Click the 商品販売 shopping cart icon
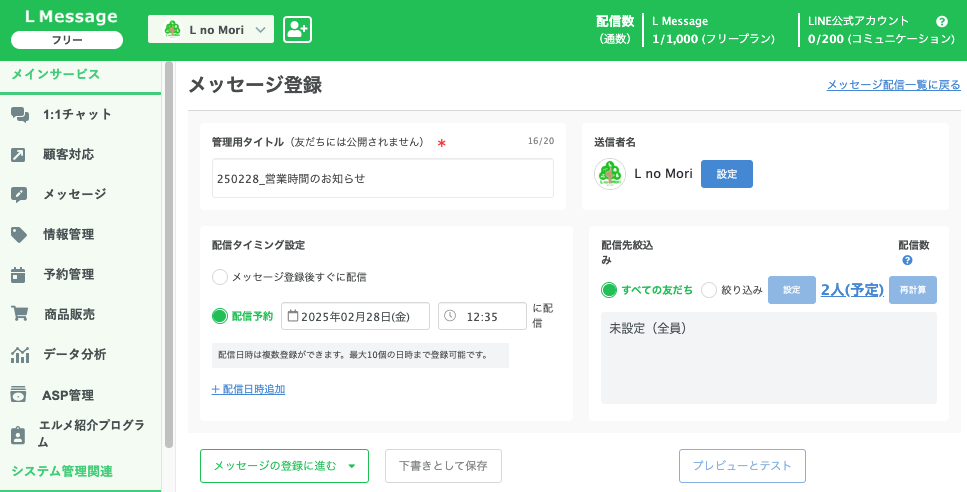The image size is (967, 492). point(19,314)
